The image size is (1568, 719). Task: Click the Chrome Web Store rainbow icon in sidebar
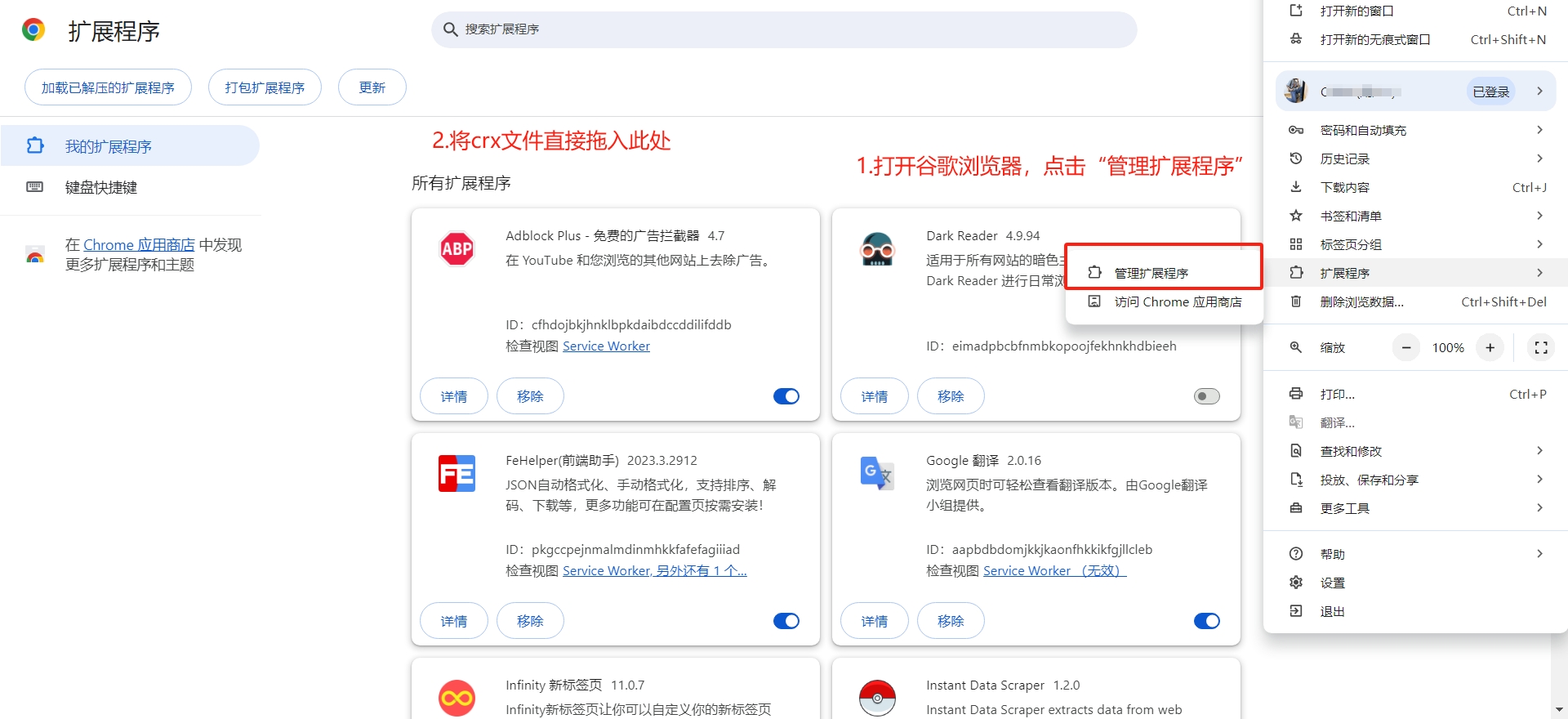click(35, 255)
